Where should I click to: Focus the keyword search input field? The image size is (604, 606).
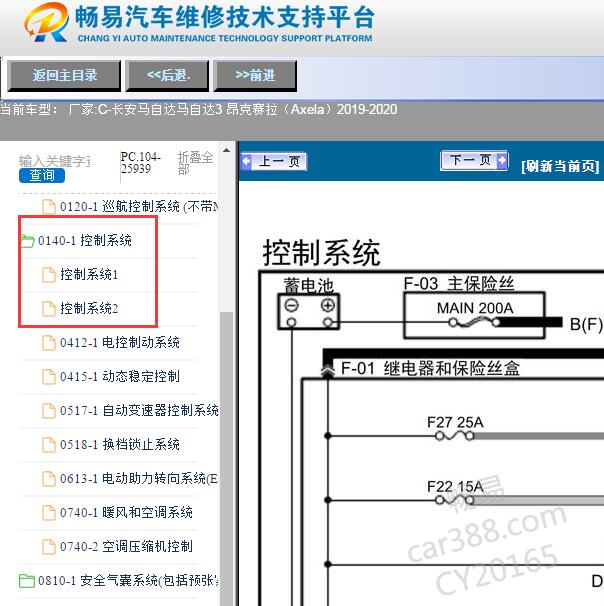tap(54, 161)
